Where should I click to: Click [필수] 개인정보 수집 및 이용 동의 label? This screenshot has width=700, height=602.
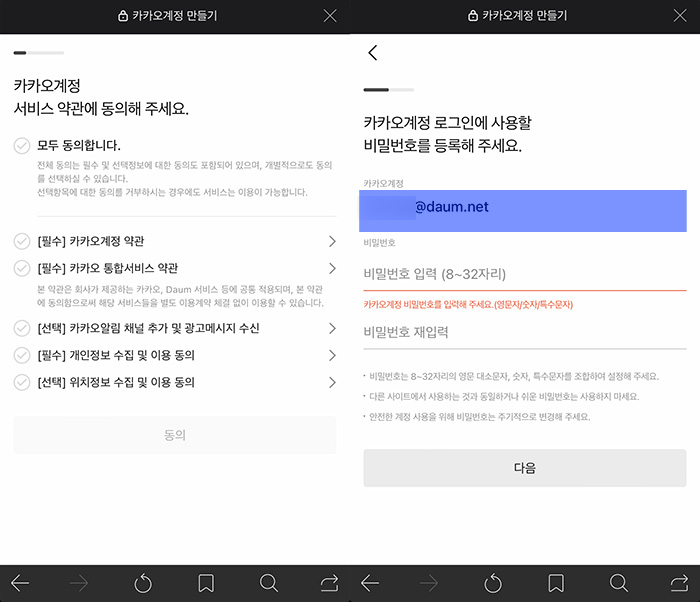coord(116,355)
